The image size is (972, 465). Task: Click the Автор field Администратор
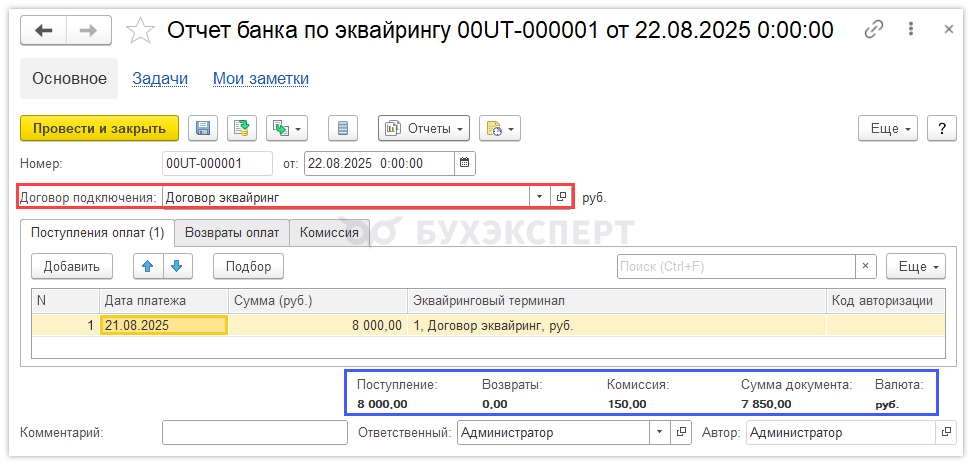841,432
